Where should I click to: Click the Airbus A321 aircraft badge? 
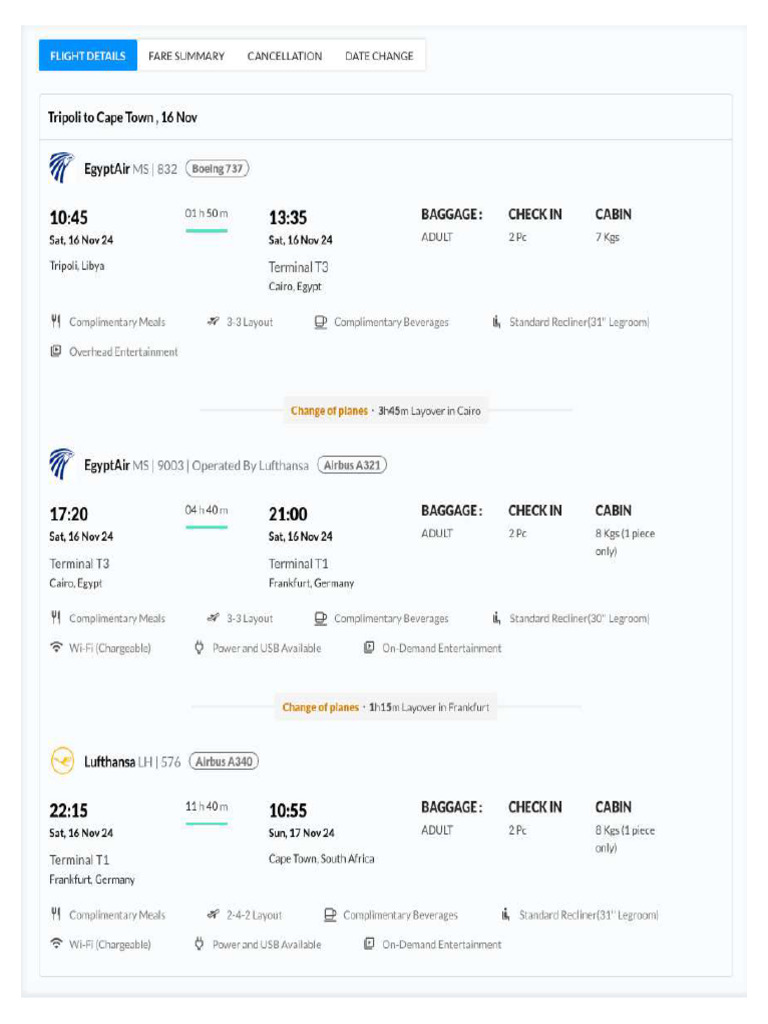tap(351, 465)
